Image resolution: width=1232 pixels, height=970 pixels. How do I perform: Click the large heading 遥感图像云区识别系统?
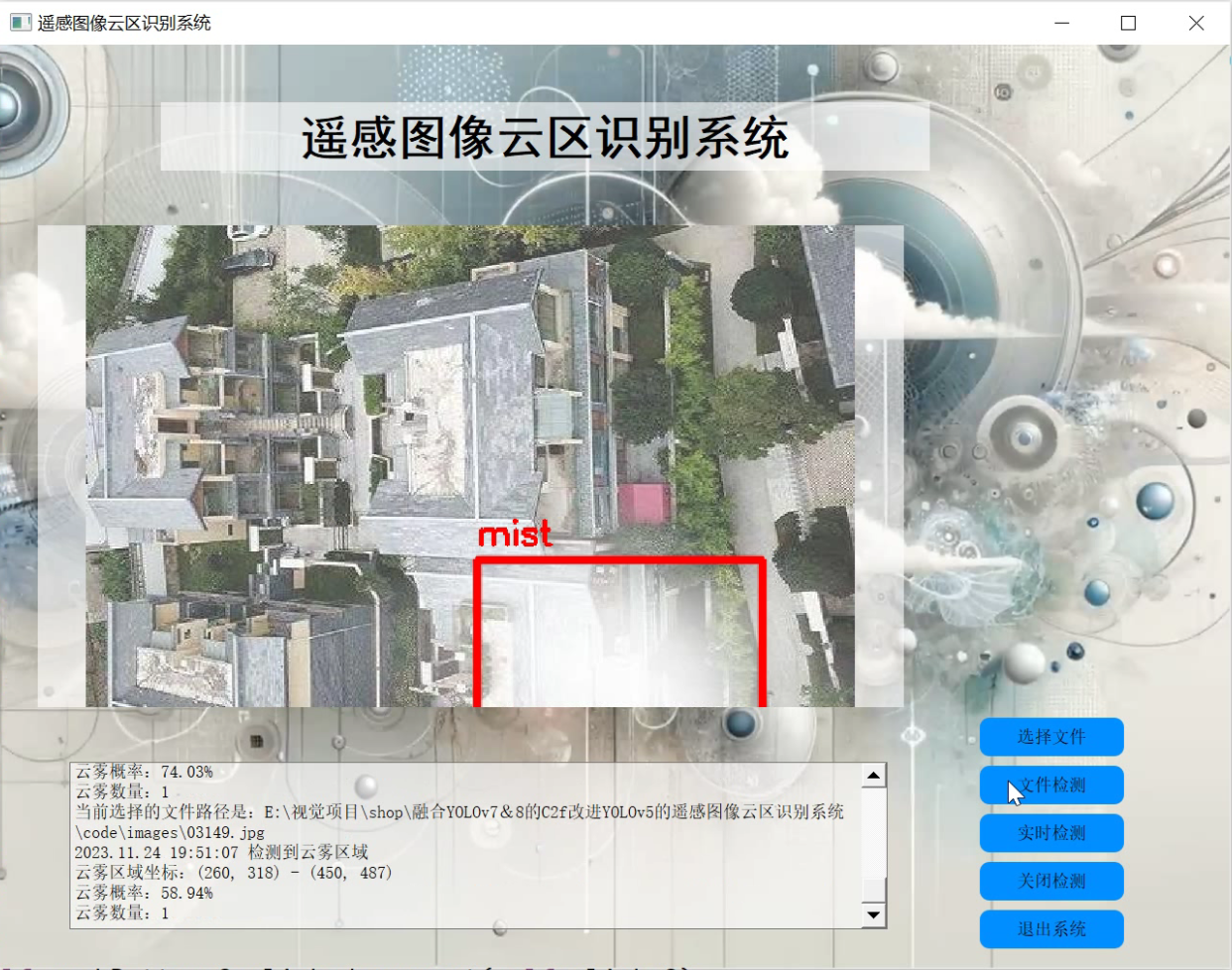(x=546, y=137)
